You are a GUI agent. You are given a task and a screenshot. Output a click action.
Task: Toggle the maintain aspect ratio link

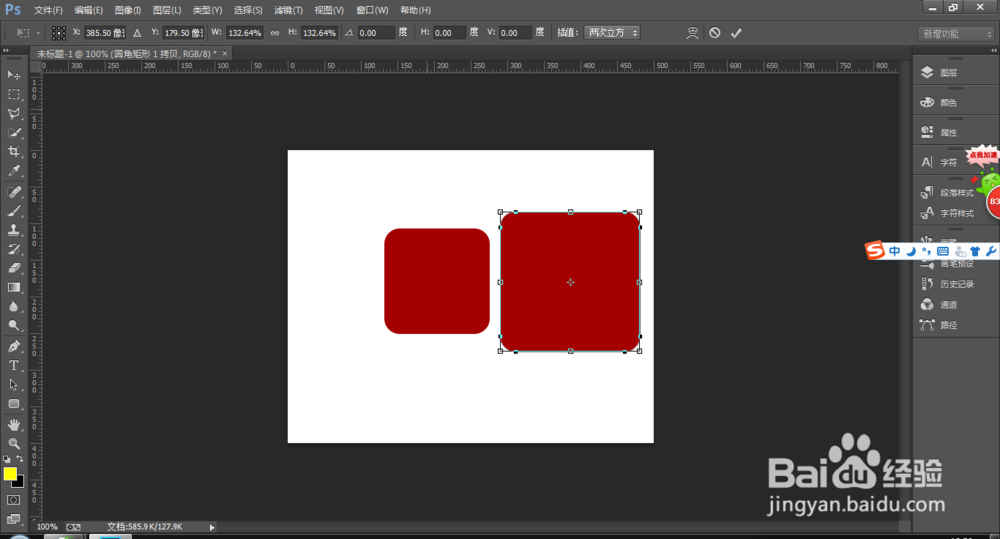tap(275, 33)
